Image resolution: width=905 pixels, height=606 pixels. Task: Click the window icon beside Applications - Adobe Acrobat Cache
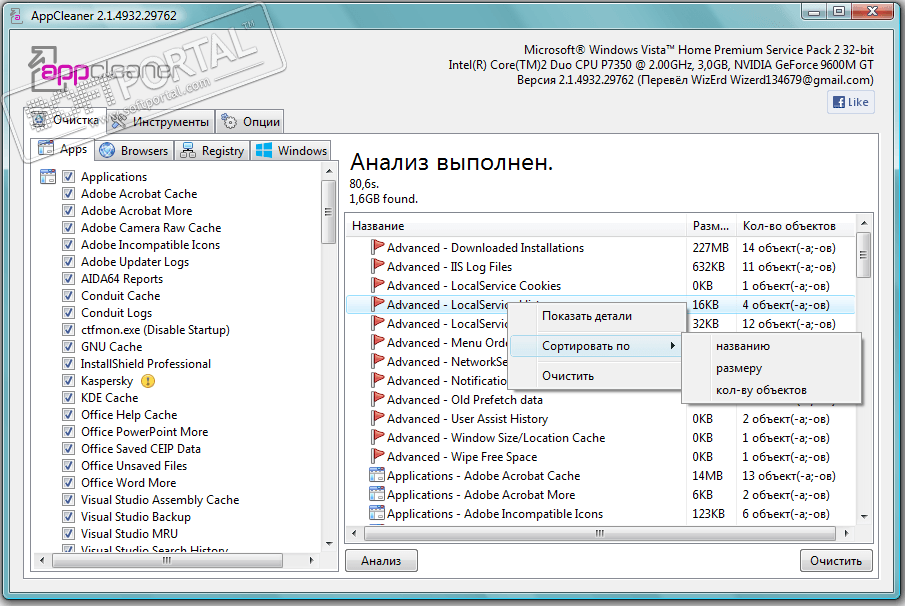click(377, 476)
